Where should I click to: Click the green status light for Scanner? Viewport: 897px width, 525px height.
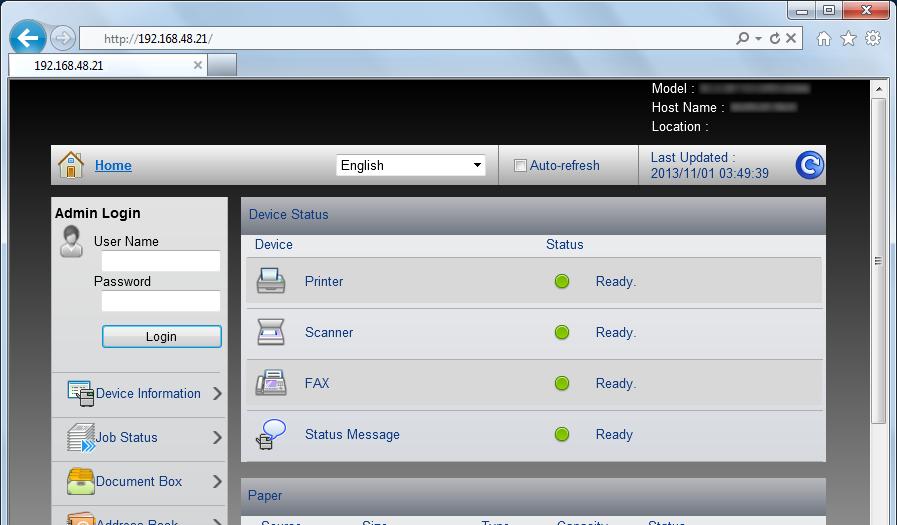[x=562, y=332]
